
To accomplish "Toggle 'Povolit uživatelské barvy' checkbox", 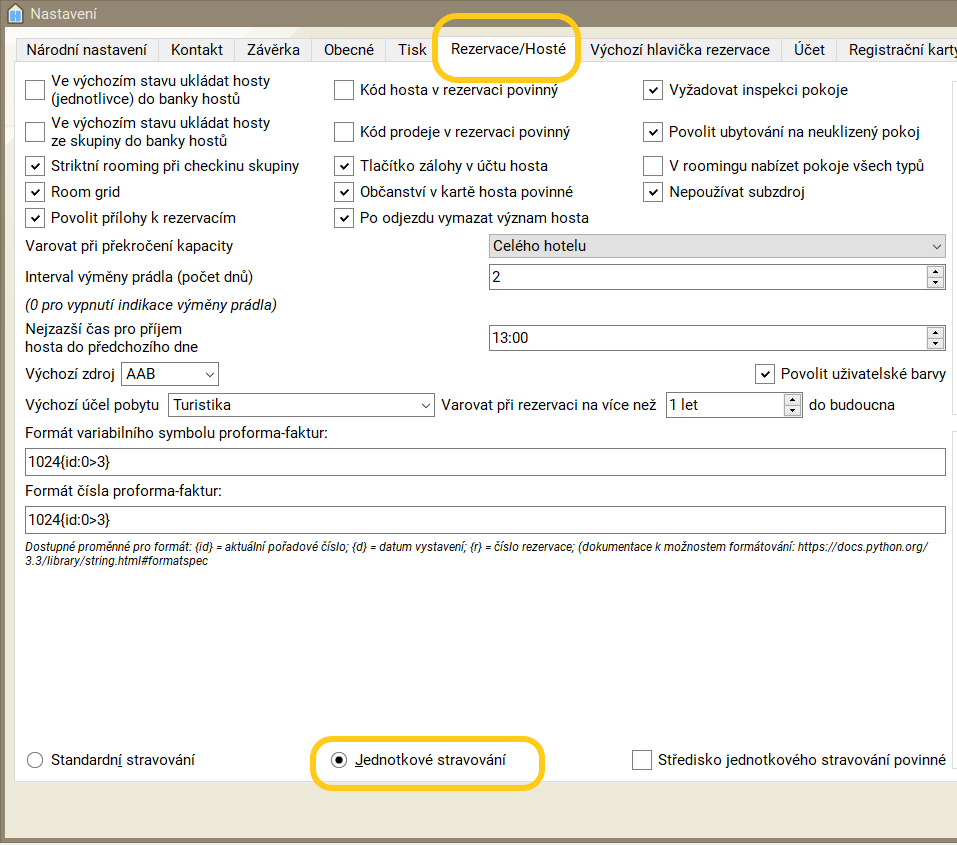I will 765,374.
